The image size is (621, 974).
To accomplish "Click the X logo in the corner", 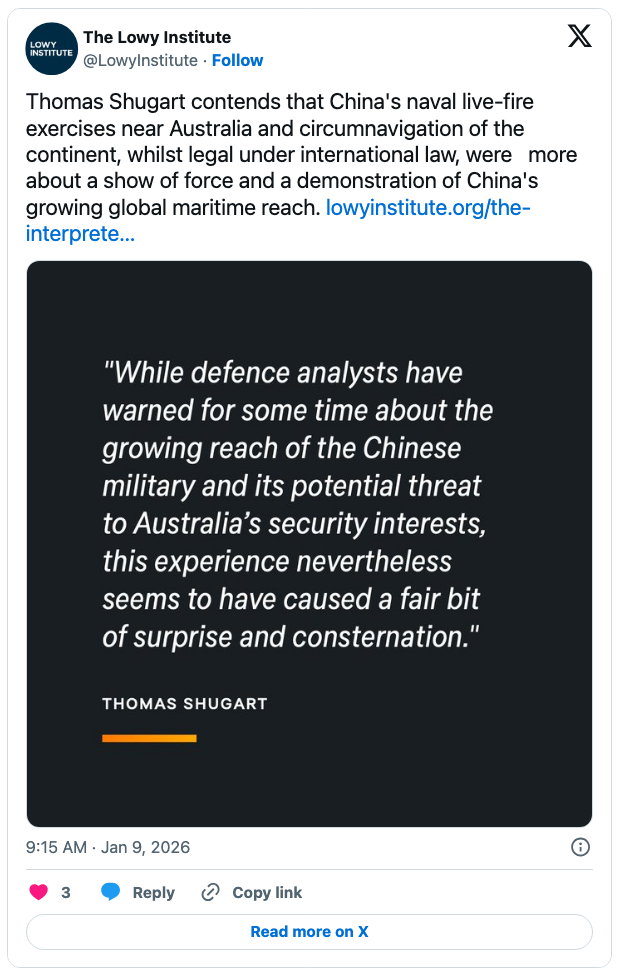I will tap(579, 37).
